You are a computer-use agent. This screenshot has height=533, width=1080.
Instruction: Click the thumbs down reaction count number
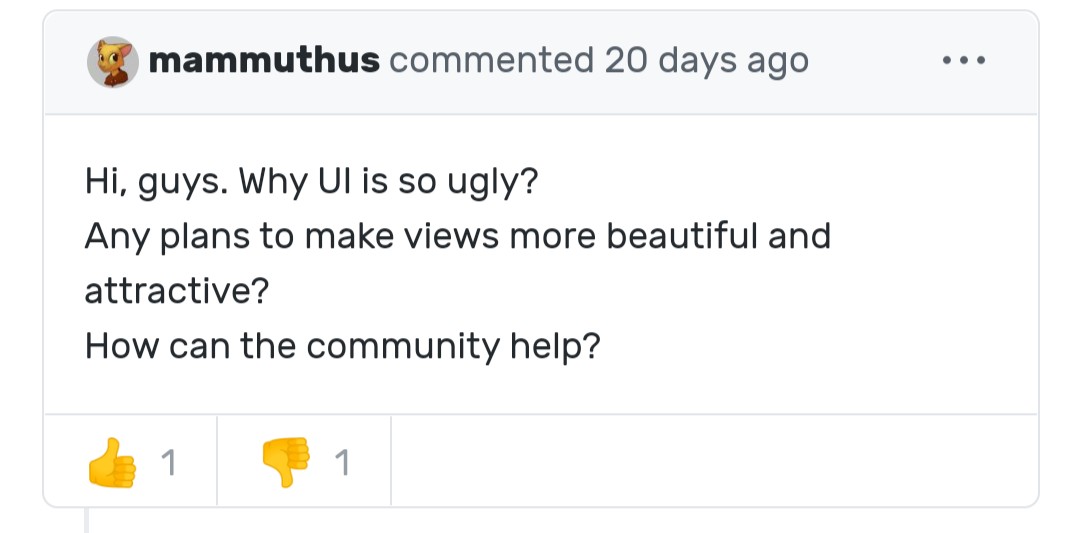coord(342,463)
